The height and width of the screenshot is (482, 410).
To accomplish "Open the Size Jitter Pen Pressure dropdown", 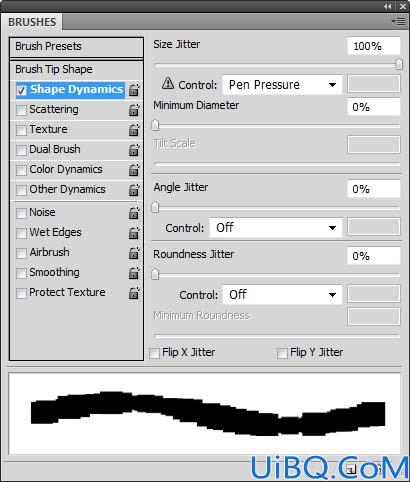I will (282, 84).
